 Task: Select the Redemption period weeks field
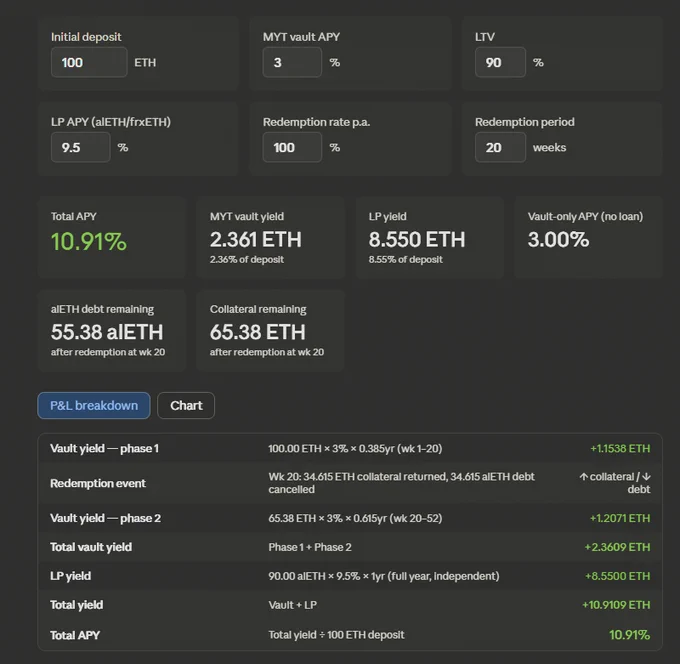500,147
